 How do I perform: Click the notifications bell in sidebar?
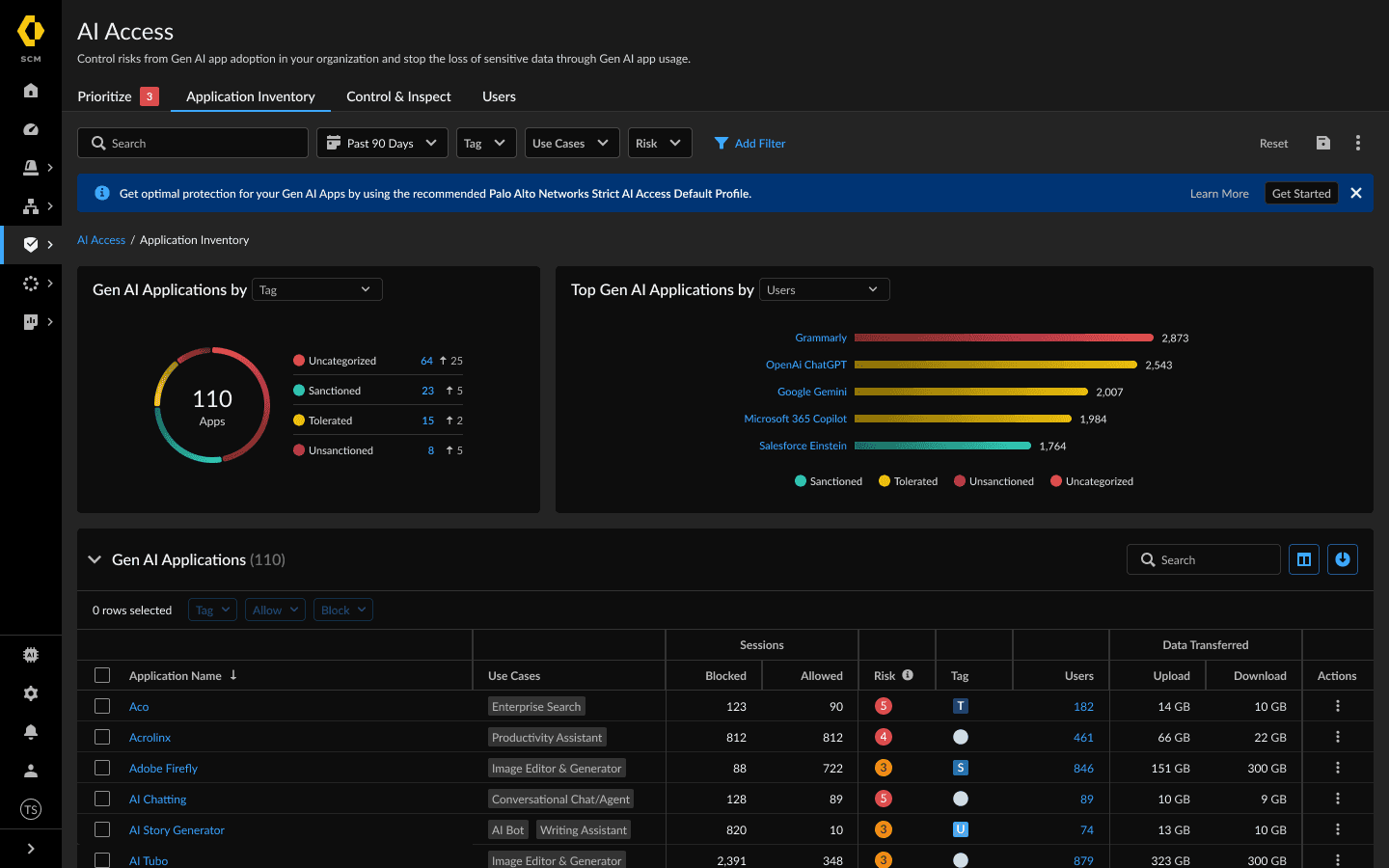coord(31,732)
